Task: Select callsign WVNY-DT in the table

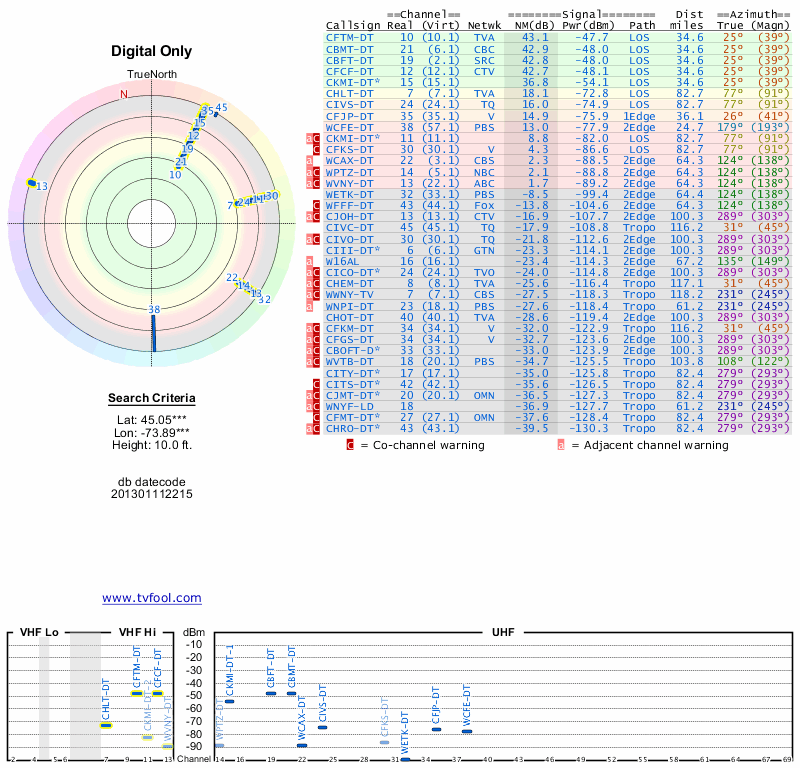Action: pos(349,183)
